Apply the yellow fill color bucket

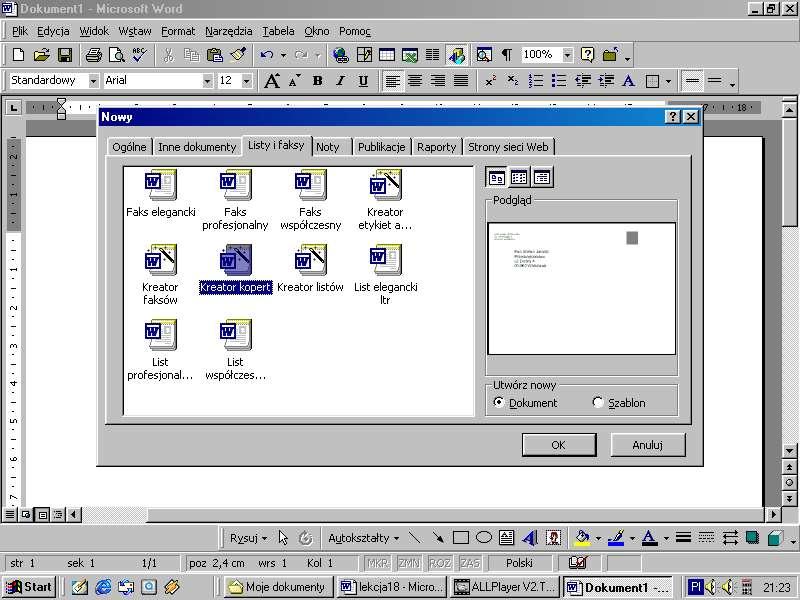[582, 538]
